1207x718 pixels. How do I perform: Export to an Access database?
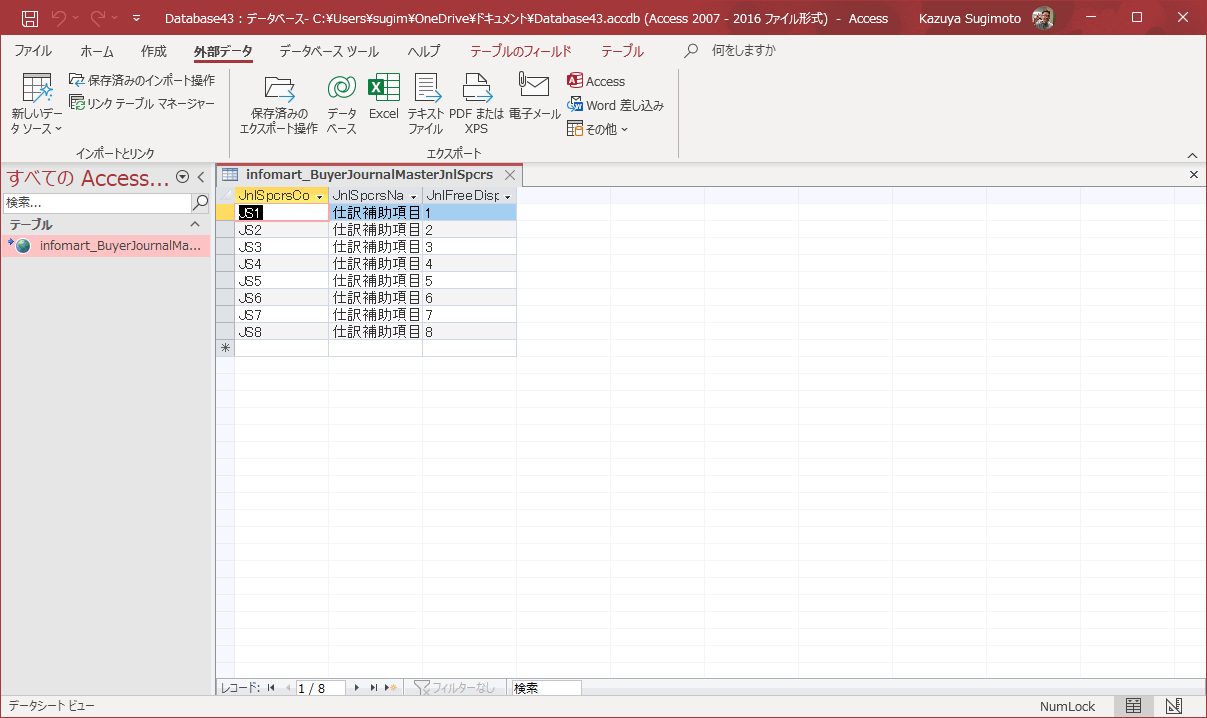point(596,81)
